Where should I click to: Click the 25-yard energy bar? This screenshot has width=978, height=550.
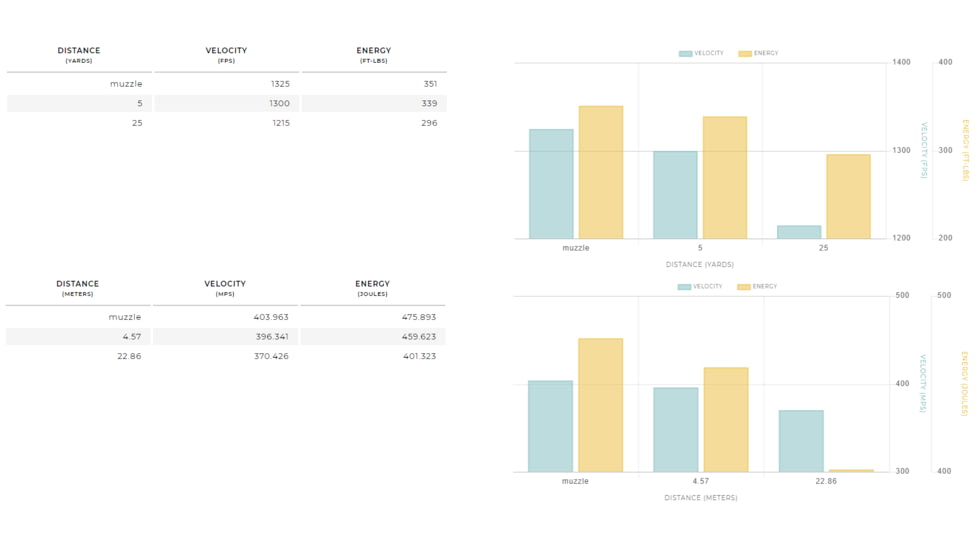point(848,196)
